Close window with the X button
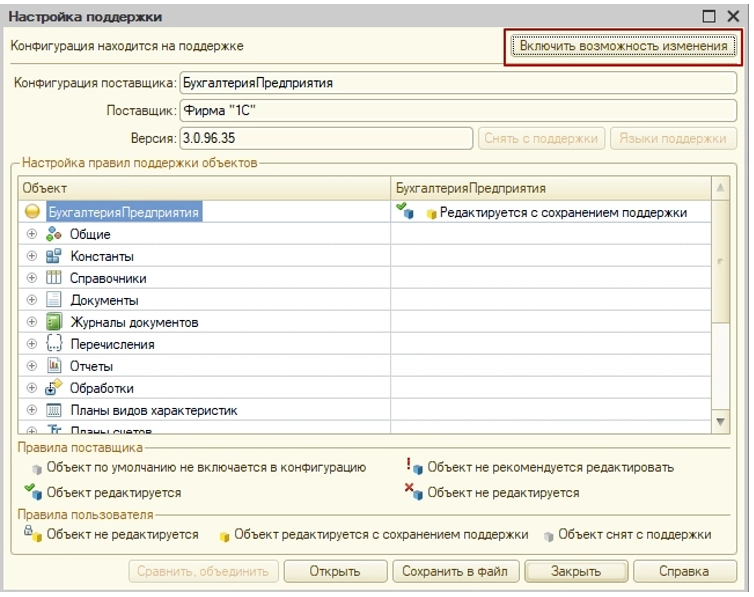 coord(733,16)
